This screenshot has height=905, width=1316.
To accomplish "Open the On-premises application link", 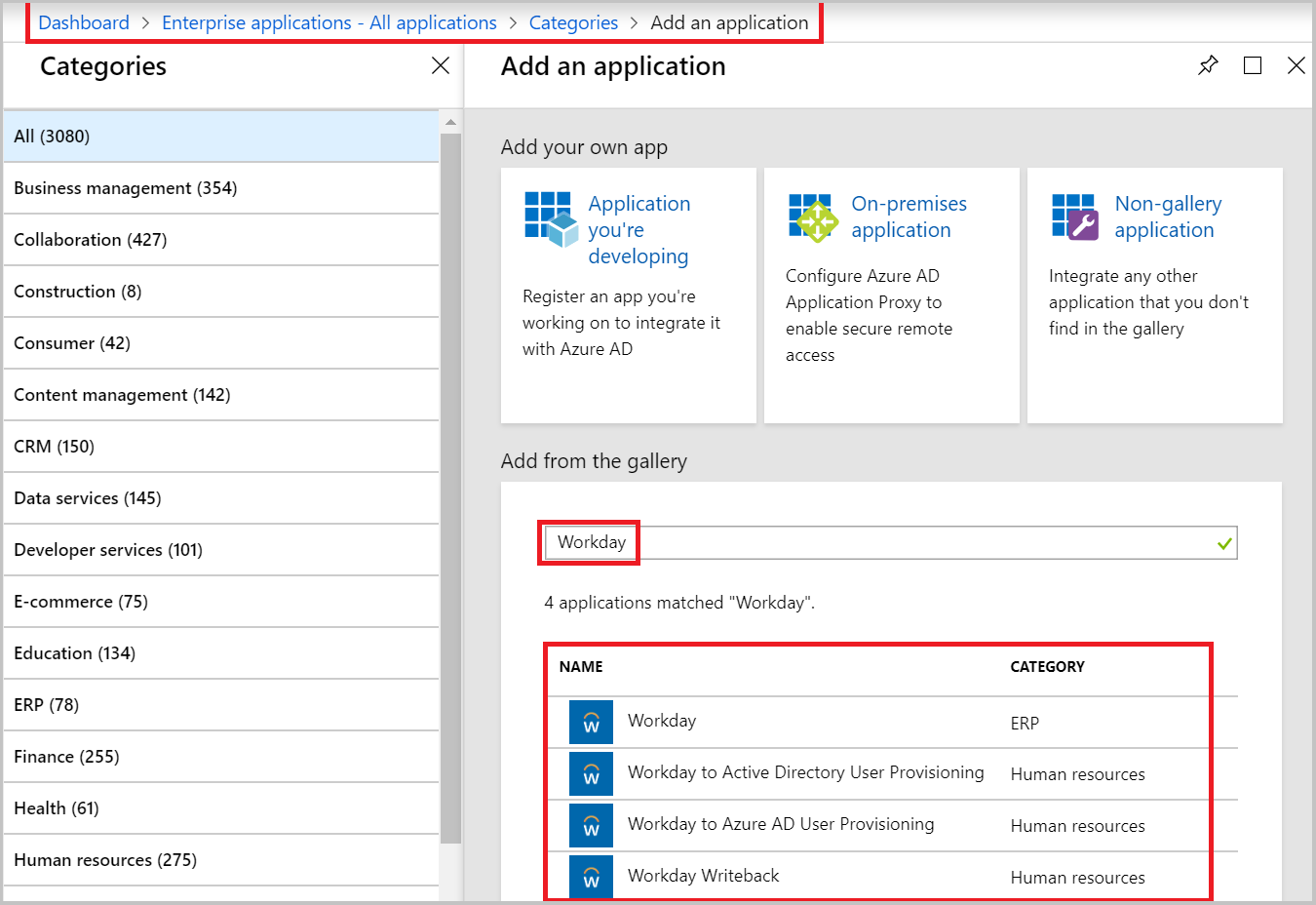I will coord(910,216).
